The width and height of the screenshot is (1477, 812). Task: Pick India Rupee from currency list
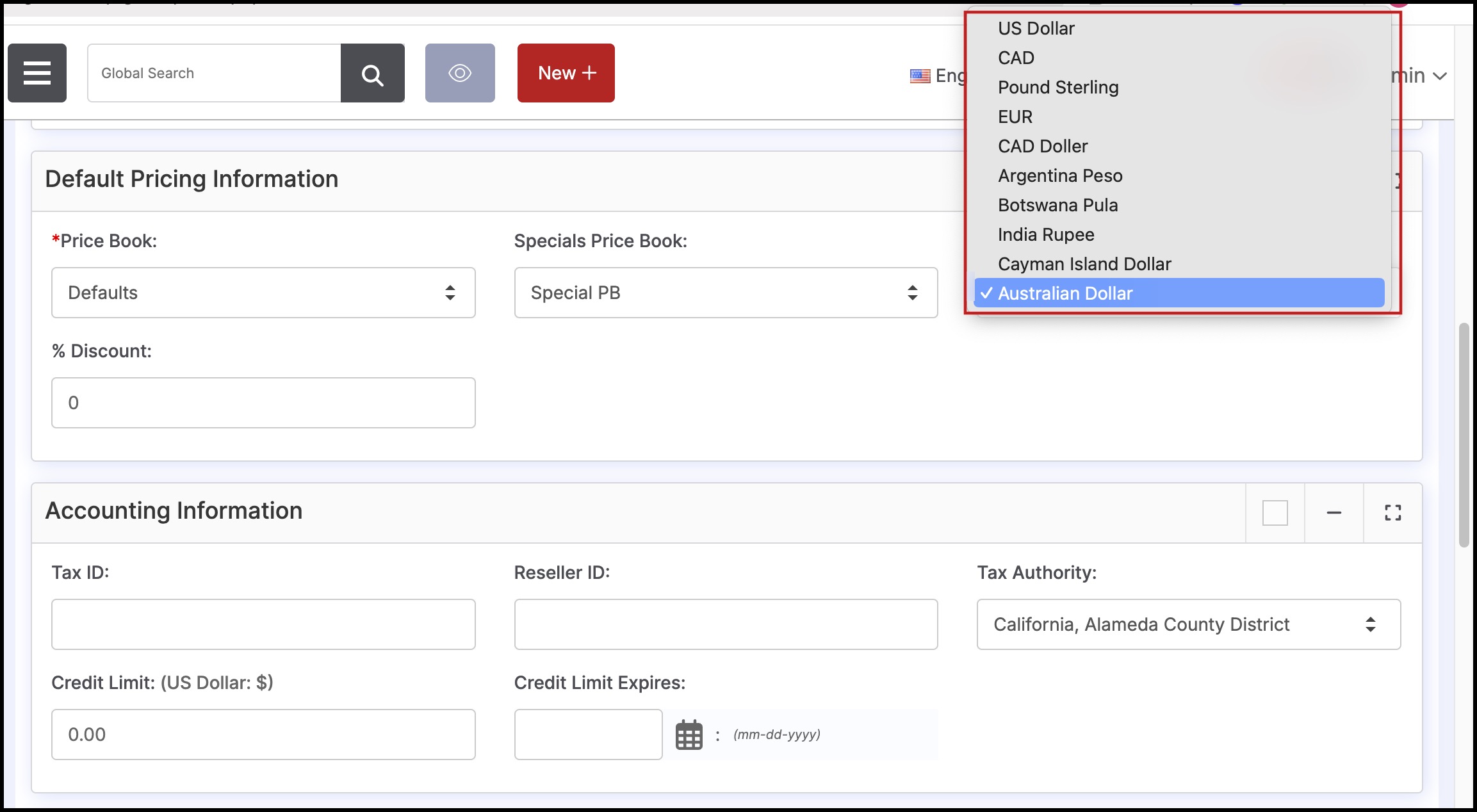(x=1045, y=234)
